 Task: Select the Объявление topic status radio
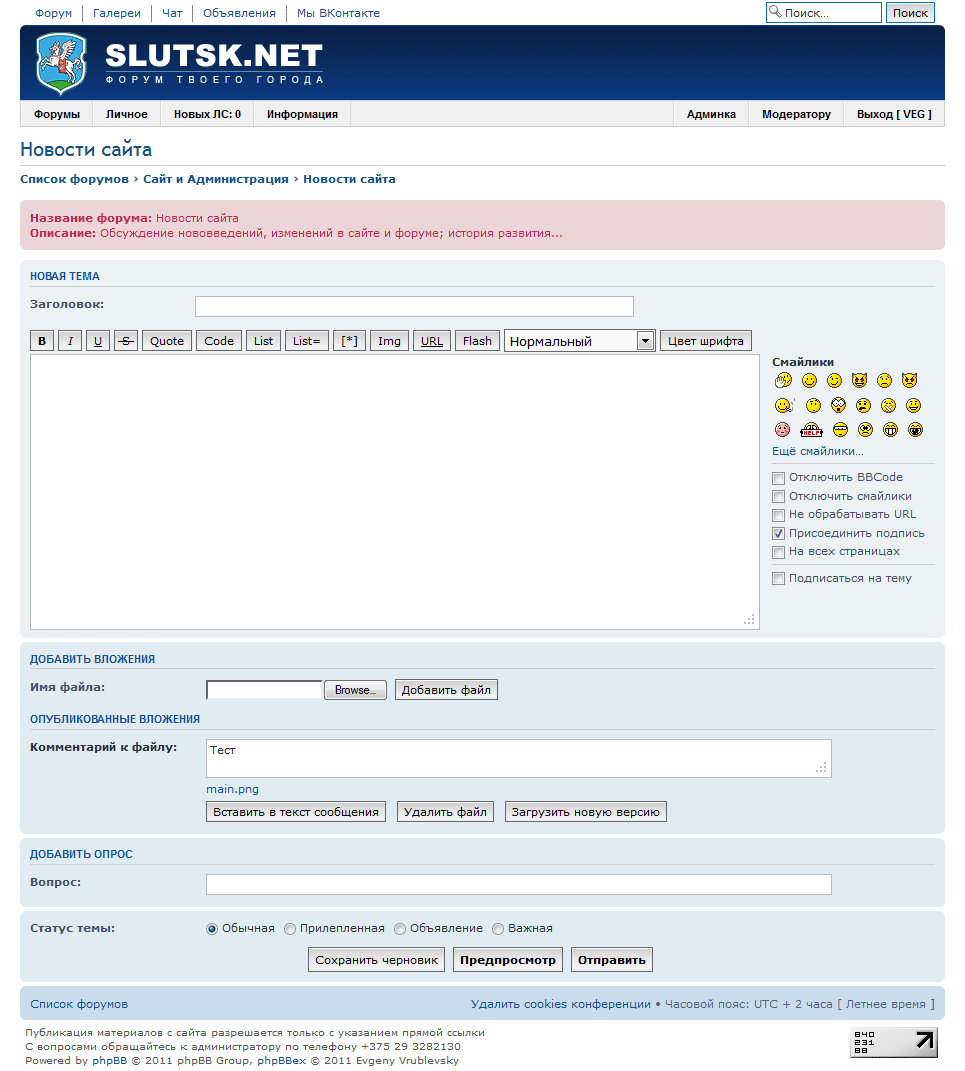pyautogui.click(x=400, y=929)
